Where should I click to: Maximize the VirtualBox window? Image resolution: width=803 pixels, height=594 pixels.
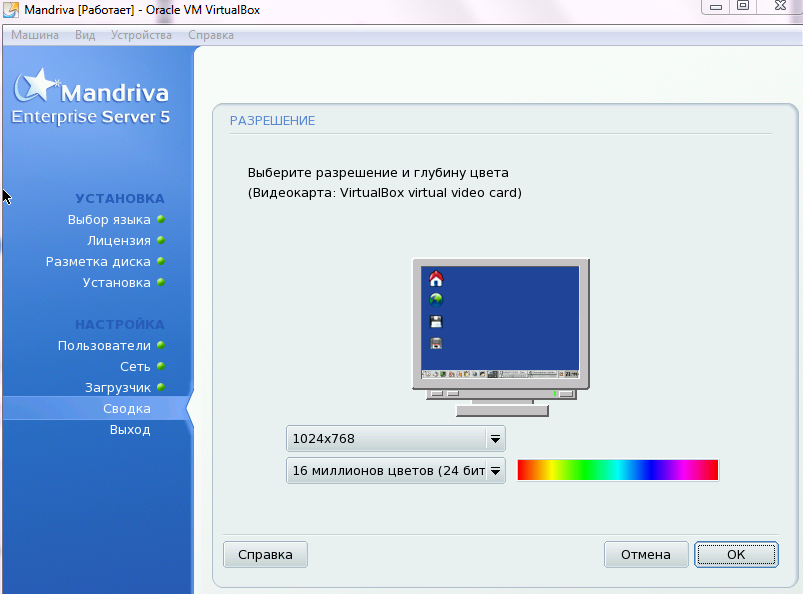click(743, 6)
